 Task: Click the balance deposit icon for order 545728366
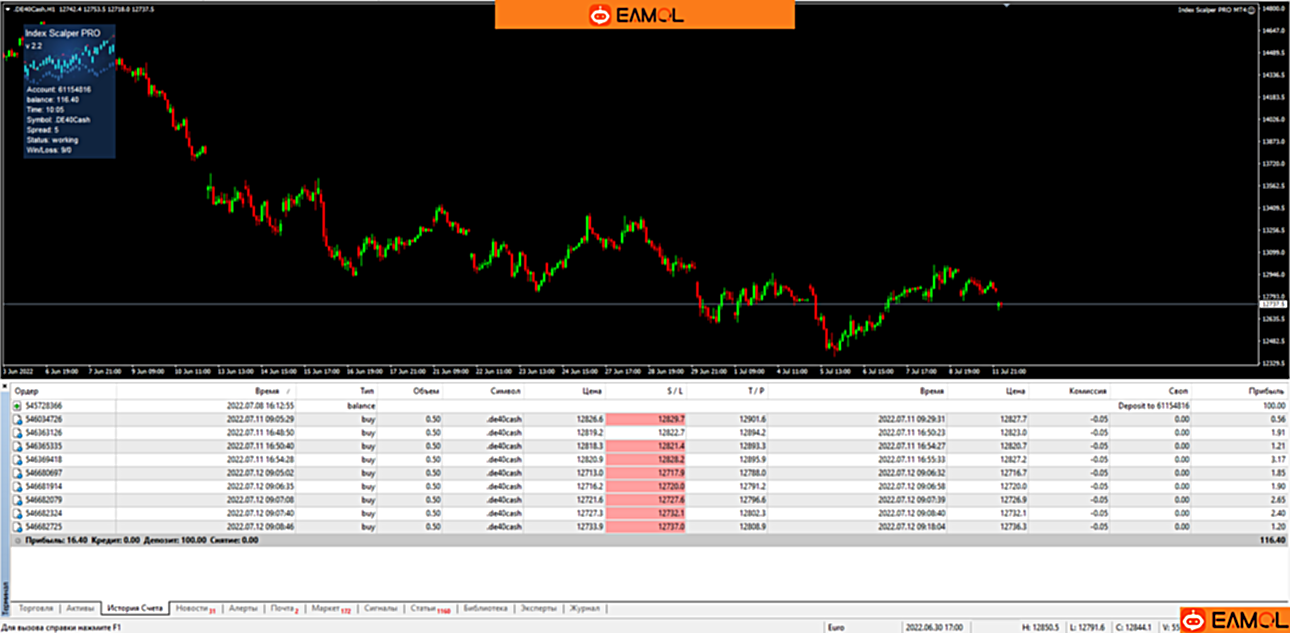click(17, 406)
